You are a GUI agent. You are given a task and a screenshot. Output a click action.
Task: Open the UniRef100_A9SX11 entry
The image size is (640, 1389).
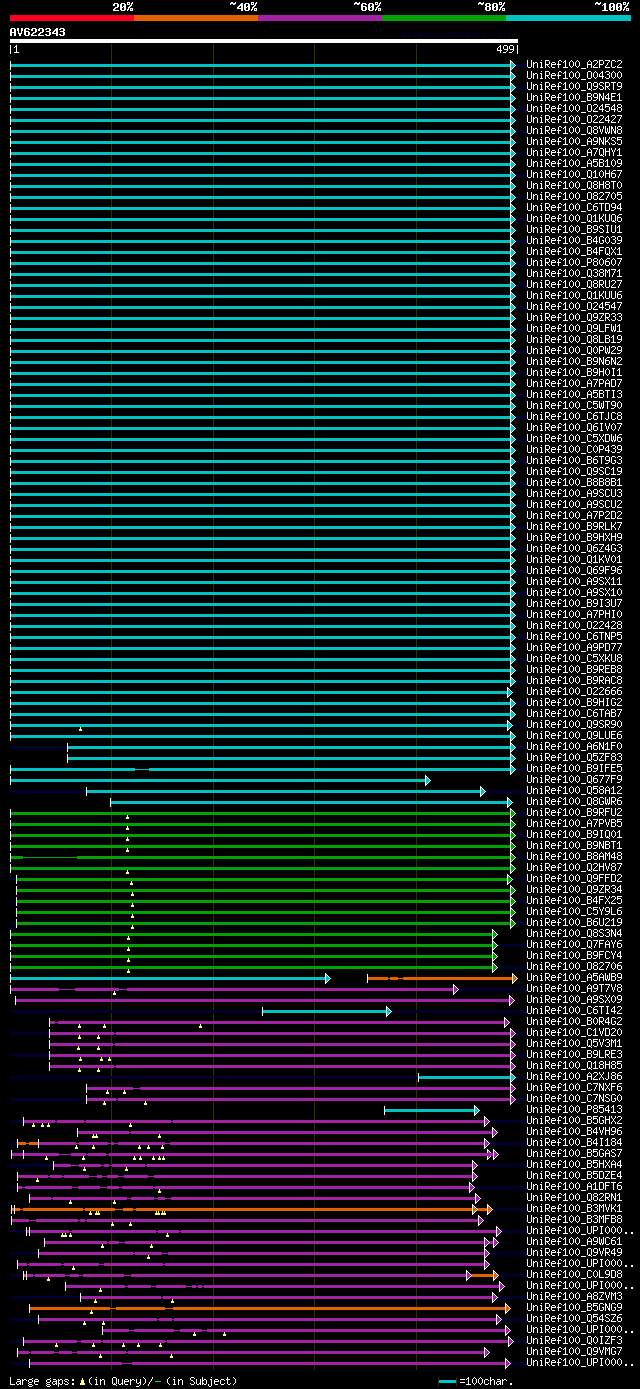[574, 582]
